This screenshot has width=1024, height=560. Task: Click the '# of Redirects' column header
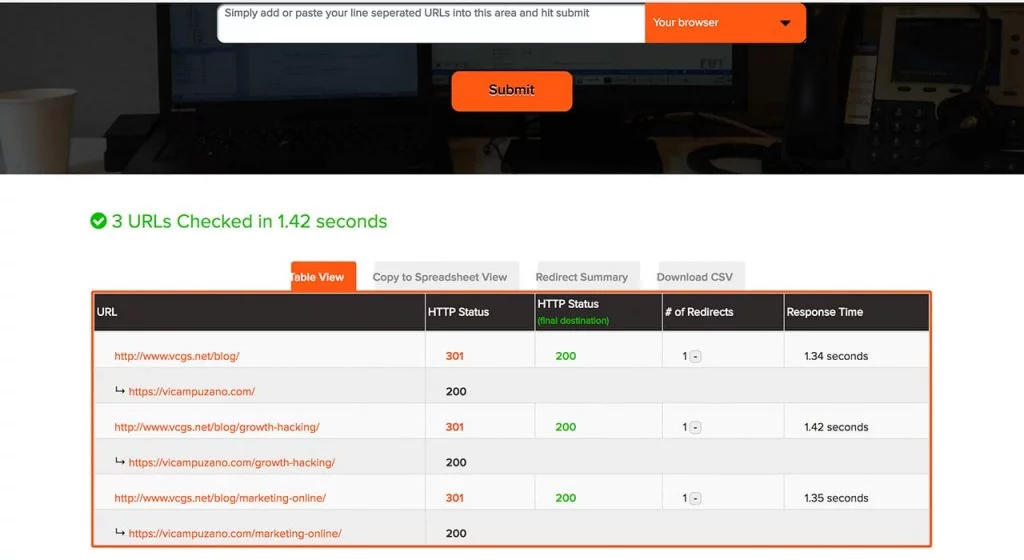click(x=698, y=312)
